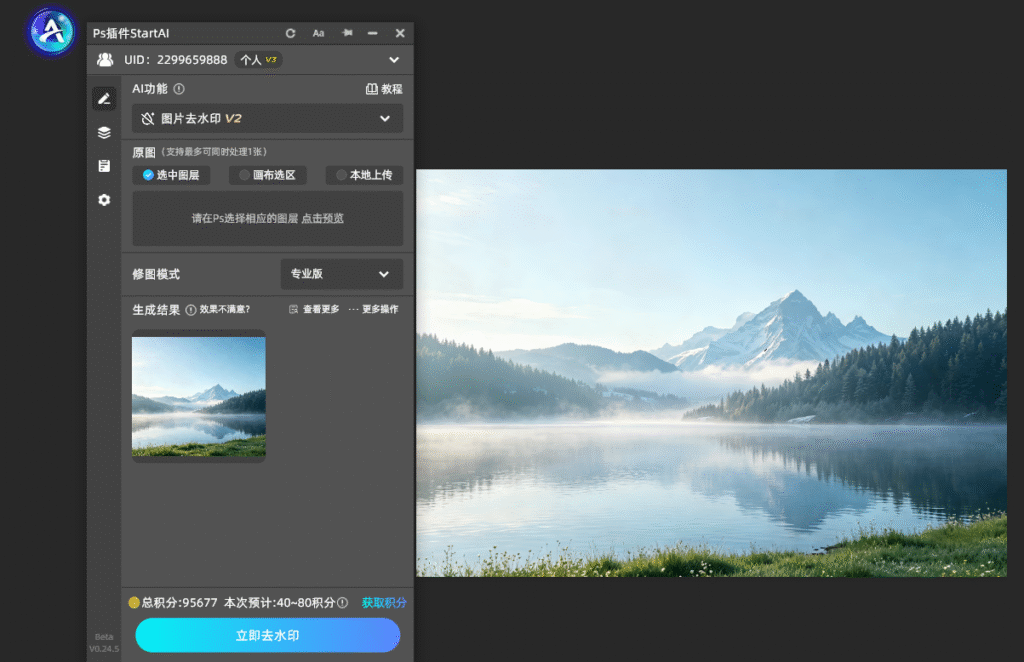Open the settings gear sidebar icon

point(104,200)
